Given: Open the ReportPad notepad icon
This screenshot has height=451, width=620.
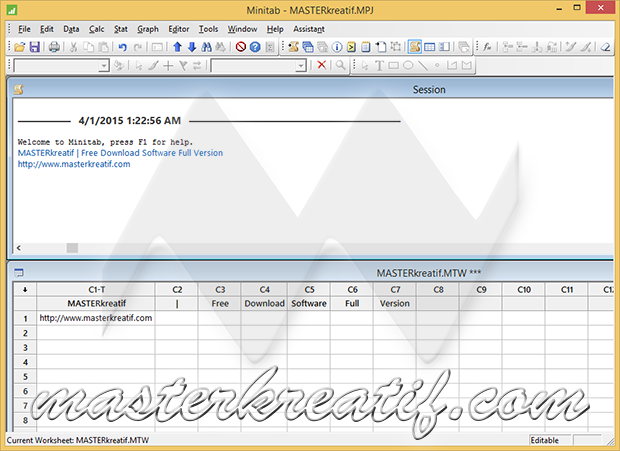Looking at the screenshot, I should 366,47.
